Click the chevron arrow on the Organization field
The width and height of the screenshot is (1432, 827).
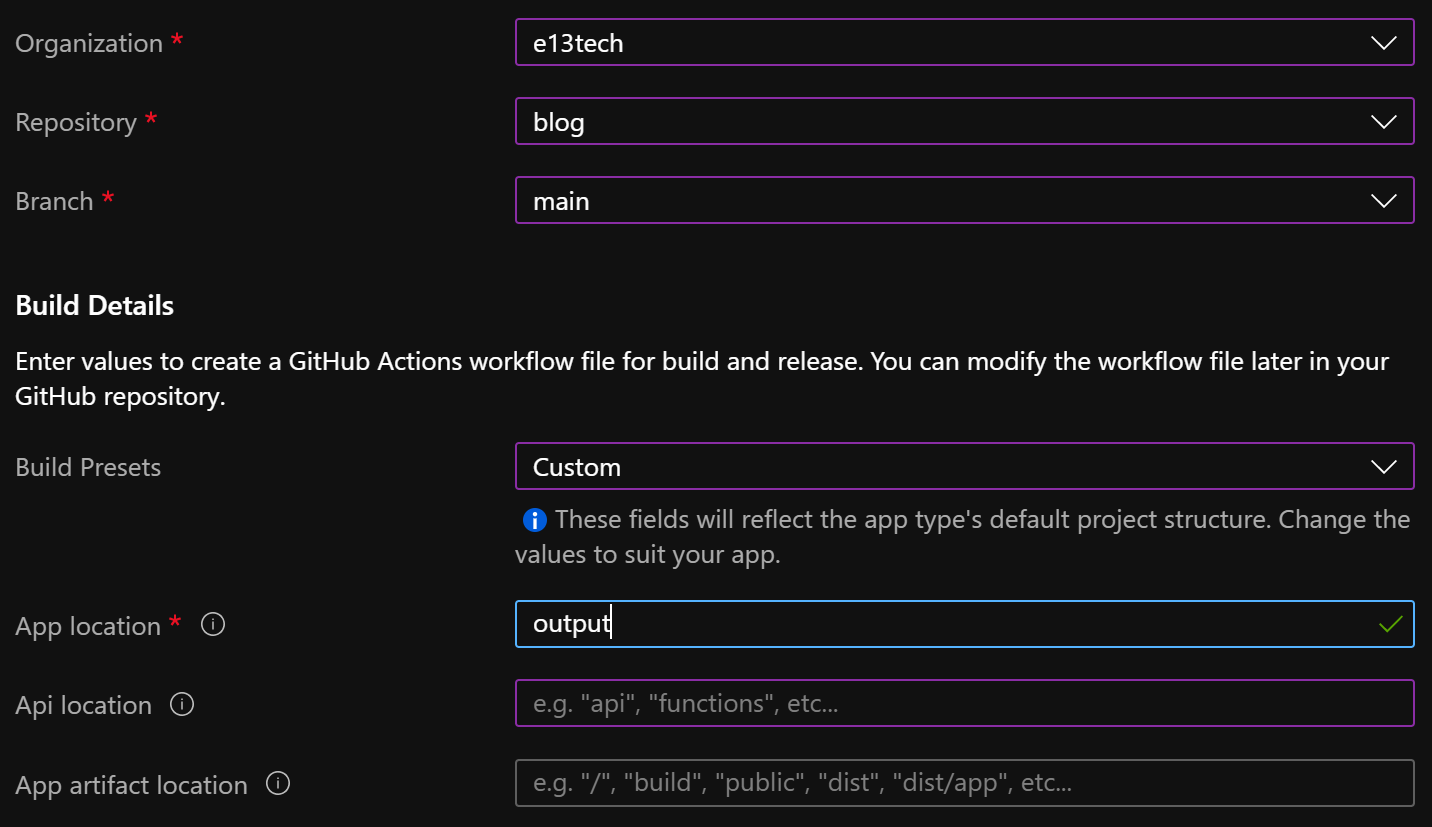[x=1383, y=43]
